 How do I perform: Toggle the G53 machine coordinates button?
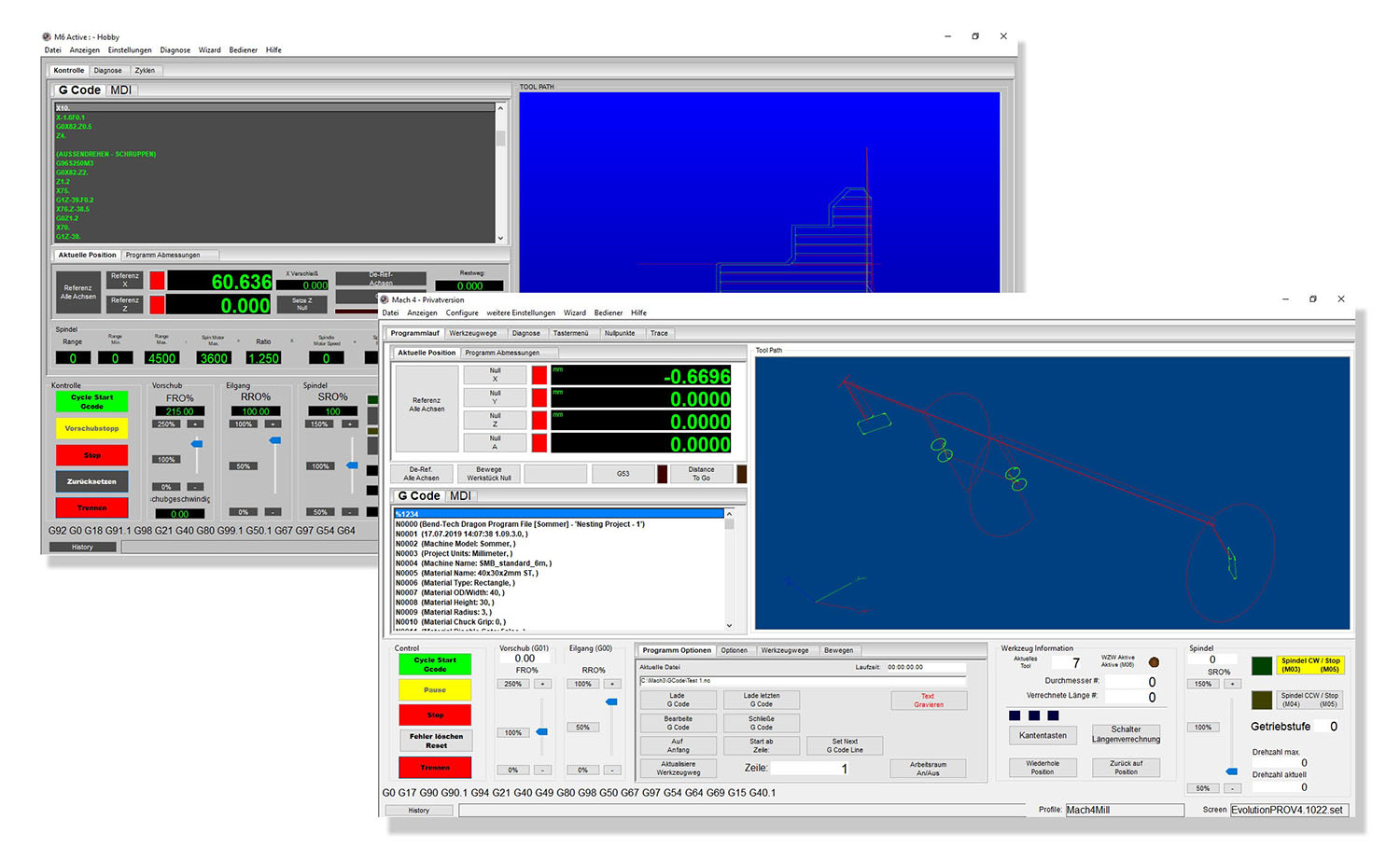click(623, 474)
